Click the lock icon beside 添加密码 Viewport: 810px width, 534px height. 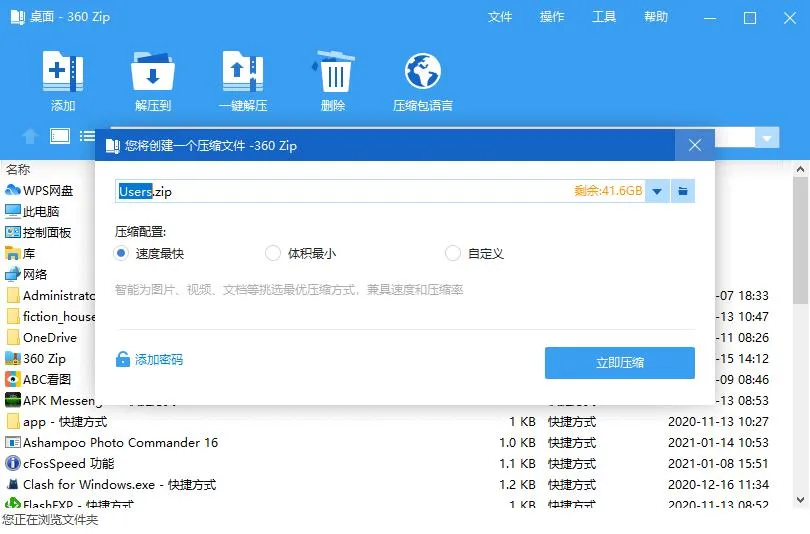pos(122,359)
